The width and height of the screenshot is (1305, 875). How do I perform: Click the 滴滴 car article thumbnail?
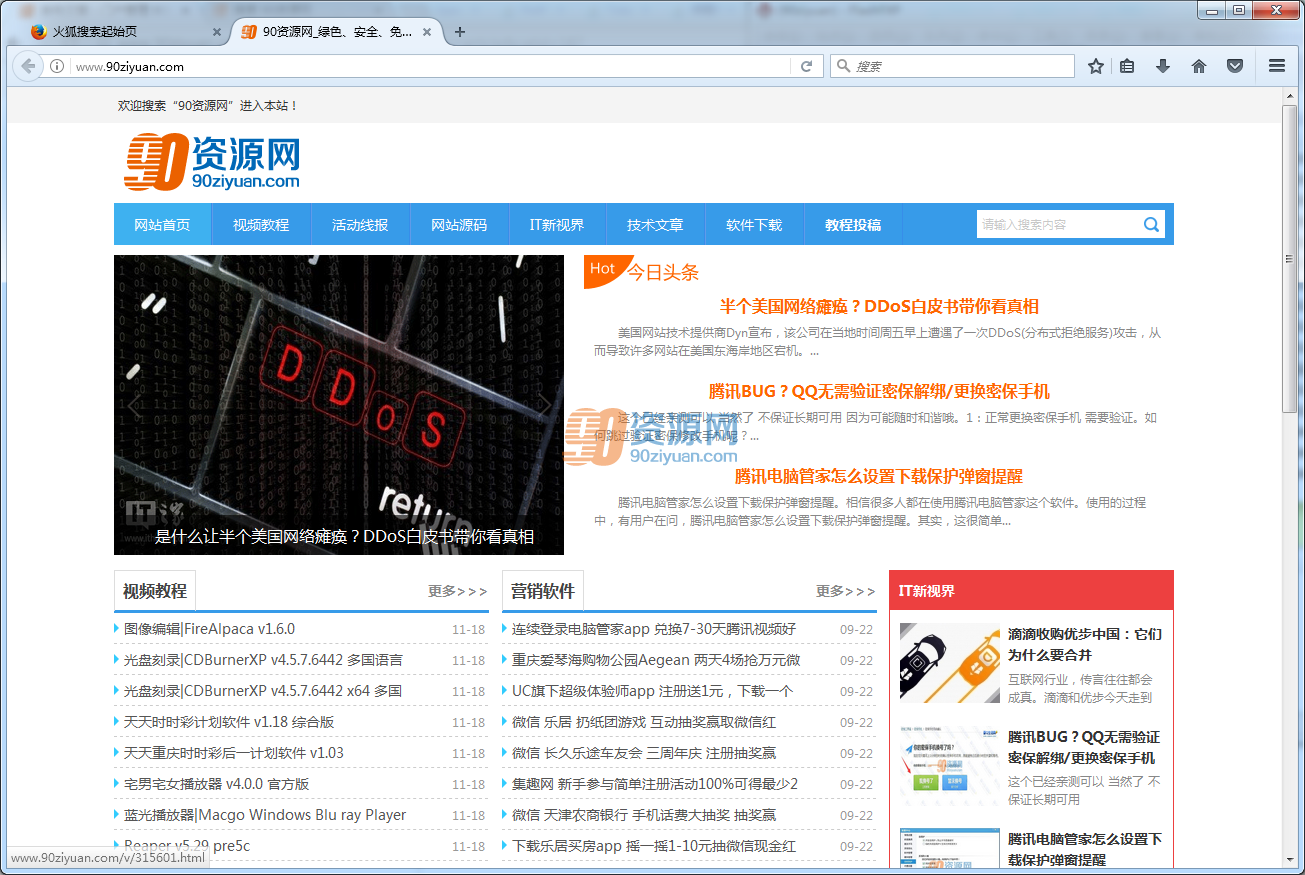click(949, 663)
